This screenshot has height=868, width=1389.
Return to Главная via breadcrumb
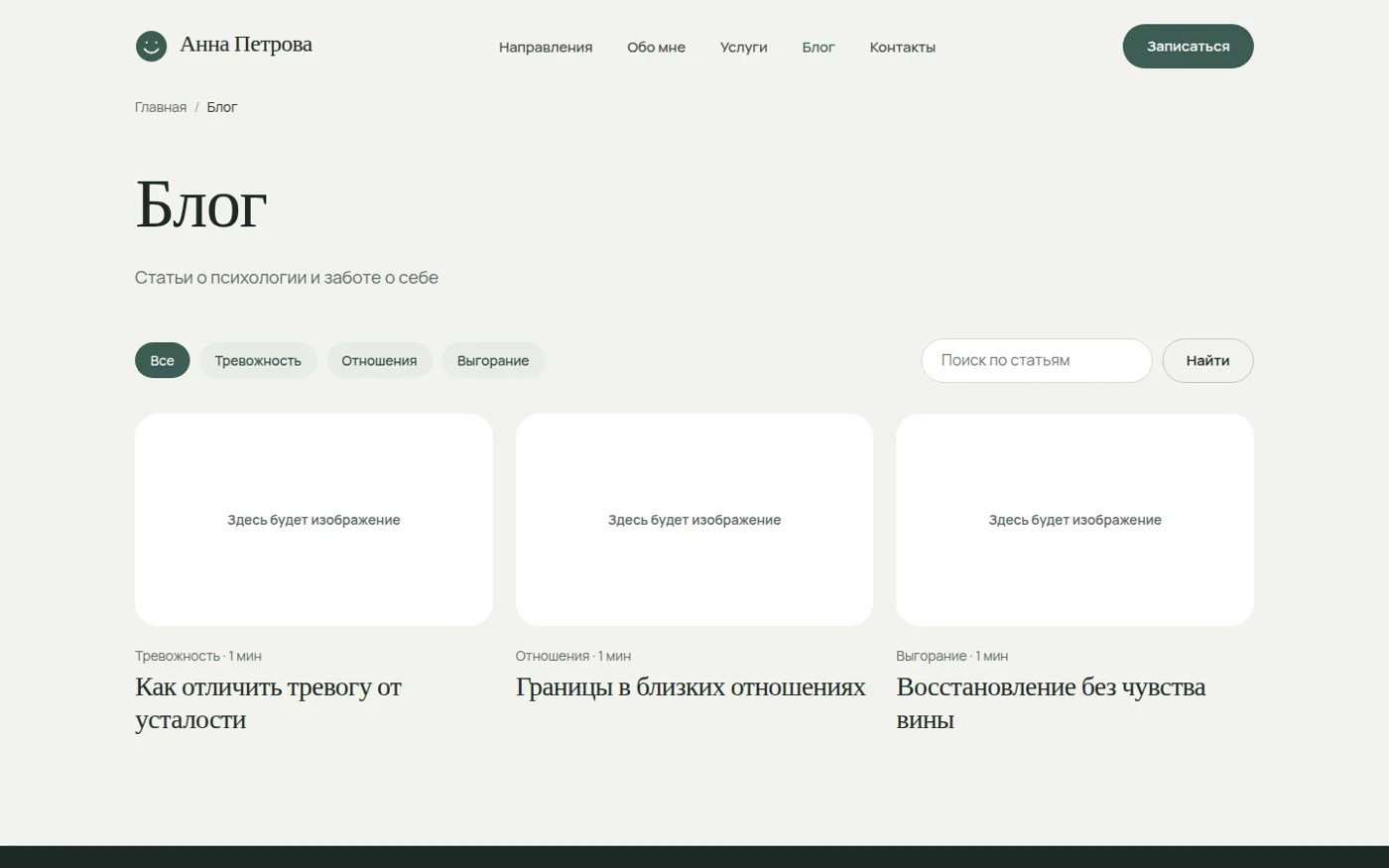tap(161, 107)
